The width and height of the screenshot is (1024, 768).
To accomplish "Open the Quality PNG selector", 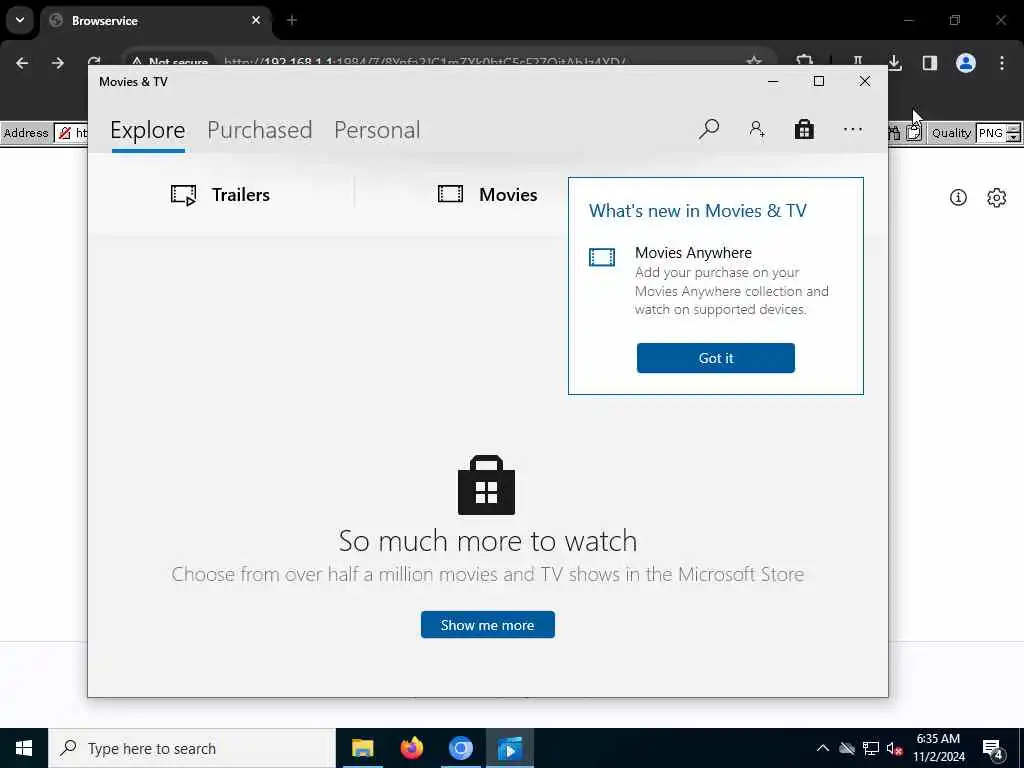I will point(999,133).
